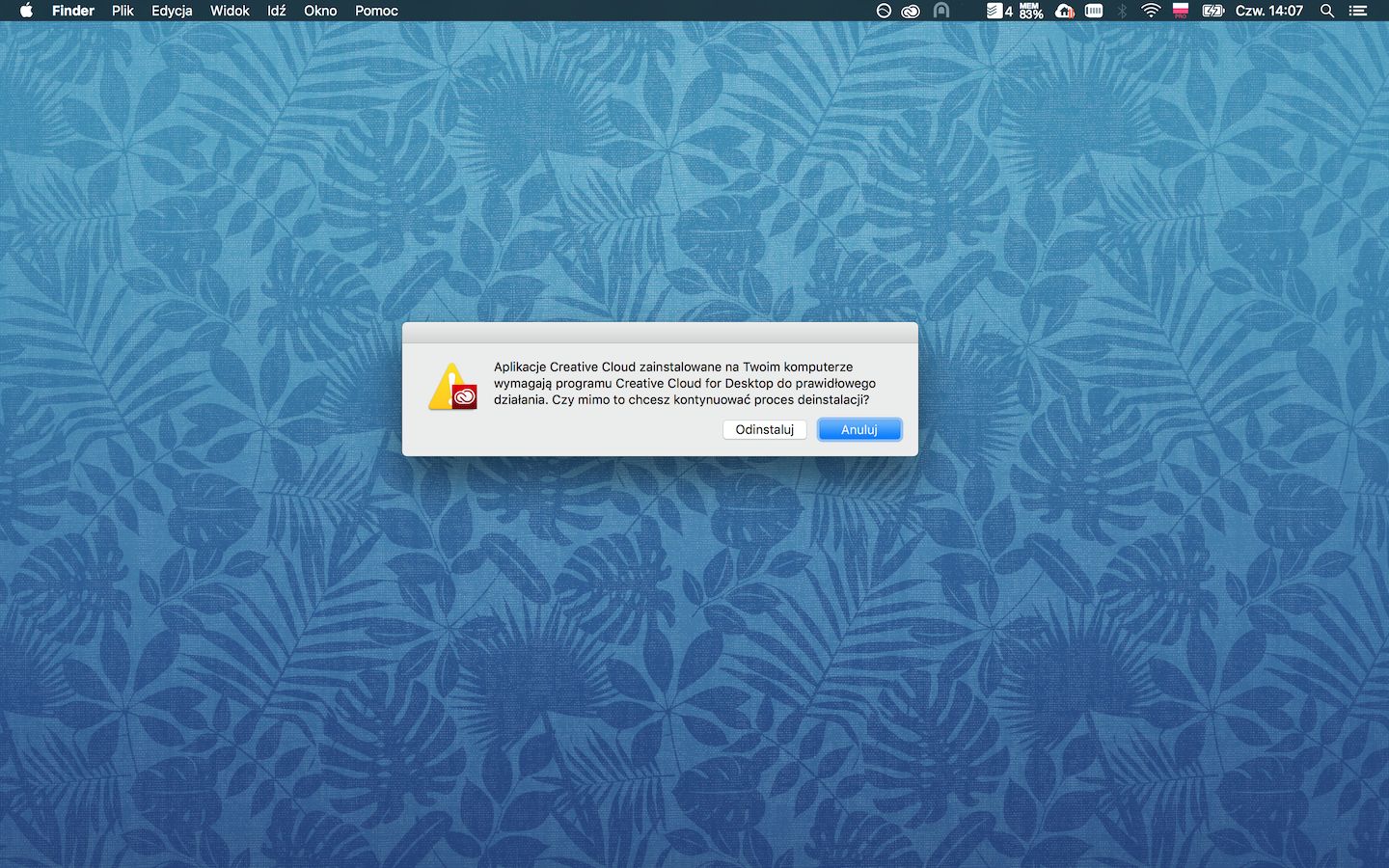This screenshot has width=1389, height=868.
Task: Open Spotlight search from menu bar
Action: (x=1327, y=11)
